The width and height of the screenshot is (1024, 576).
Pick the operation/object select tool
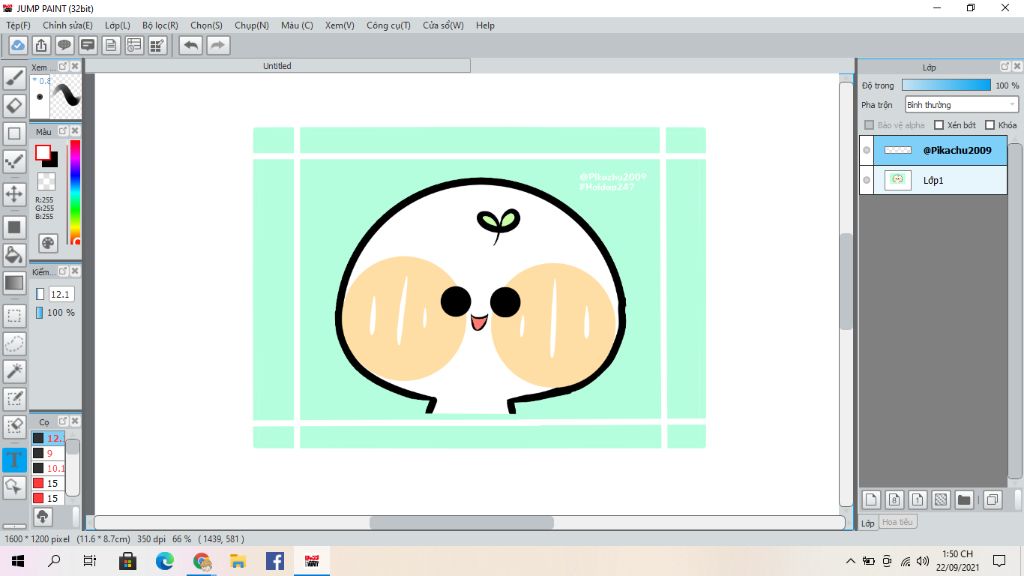[x=14, y=487]
